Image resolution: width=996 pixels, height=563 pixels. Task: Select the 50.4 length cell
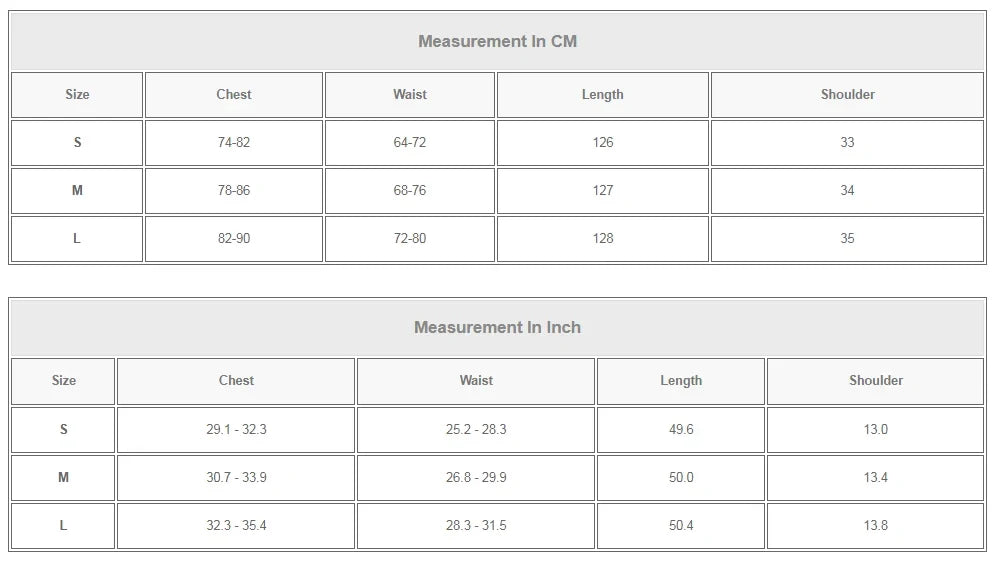click(x=681, y=526)
